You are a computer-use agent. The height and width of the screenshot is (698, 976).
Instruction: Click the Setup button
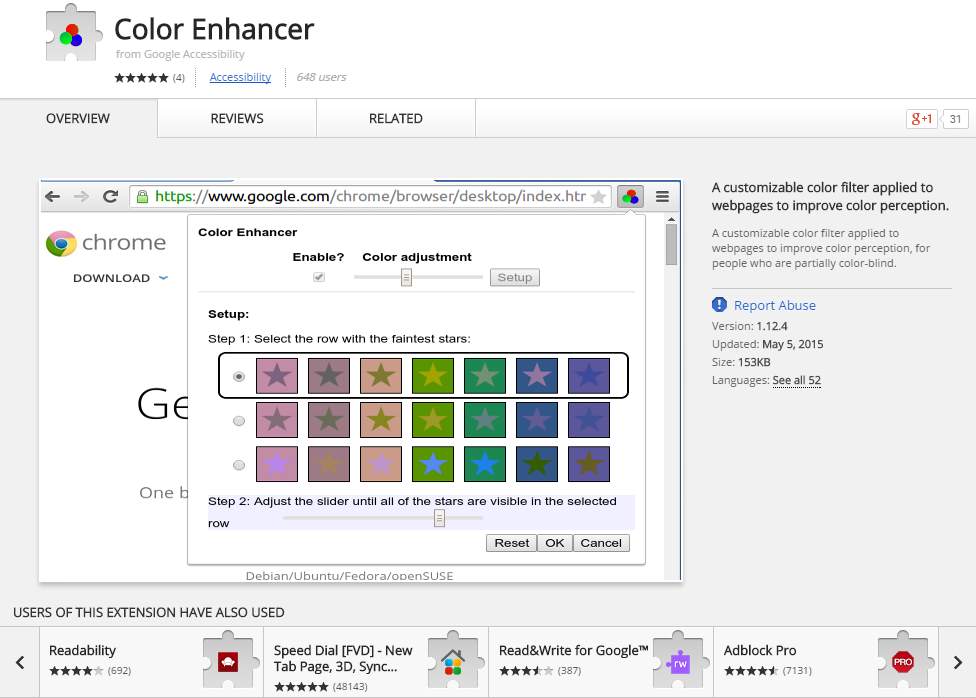[x=515, y=277]
